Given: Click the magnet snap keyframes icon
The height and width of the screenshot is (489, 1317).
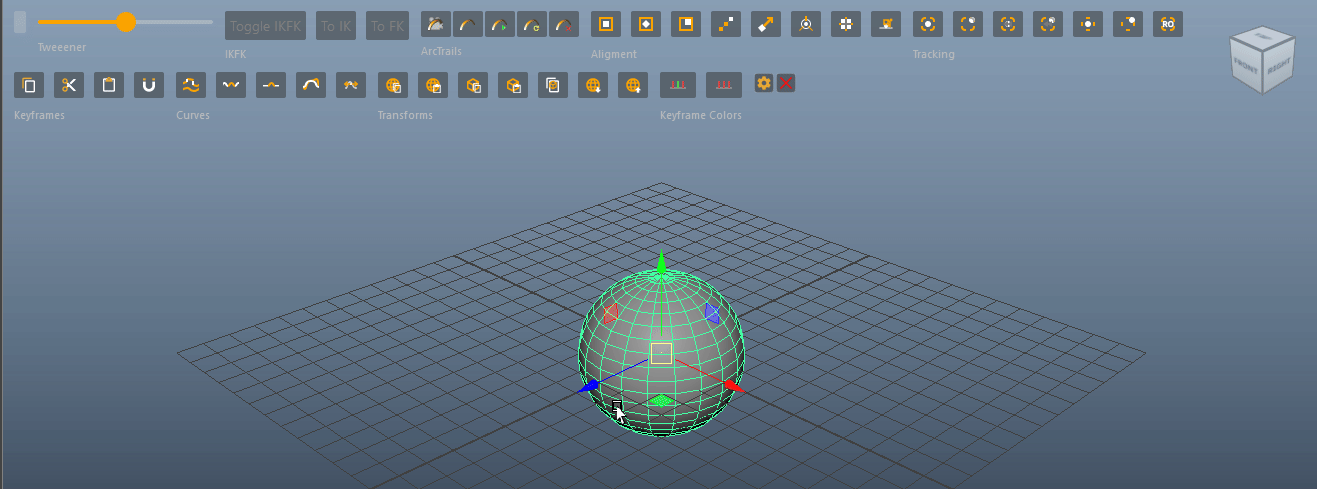Looking at the screenshot, I should click(149, 85).
